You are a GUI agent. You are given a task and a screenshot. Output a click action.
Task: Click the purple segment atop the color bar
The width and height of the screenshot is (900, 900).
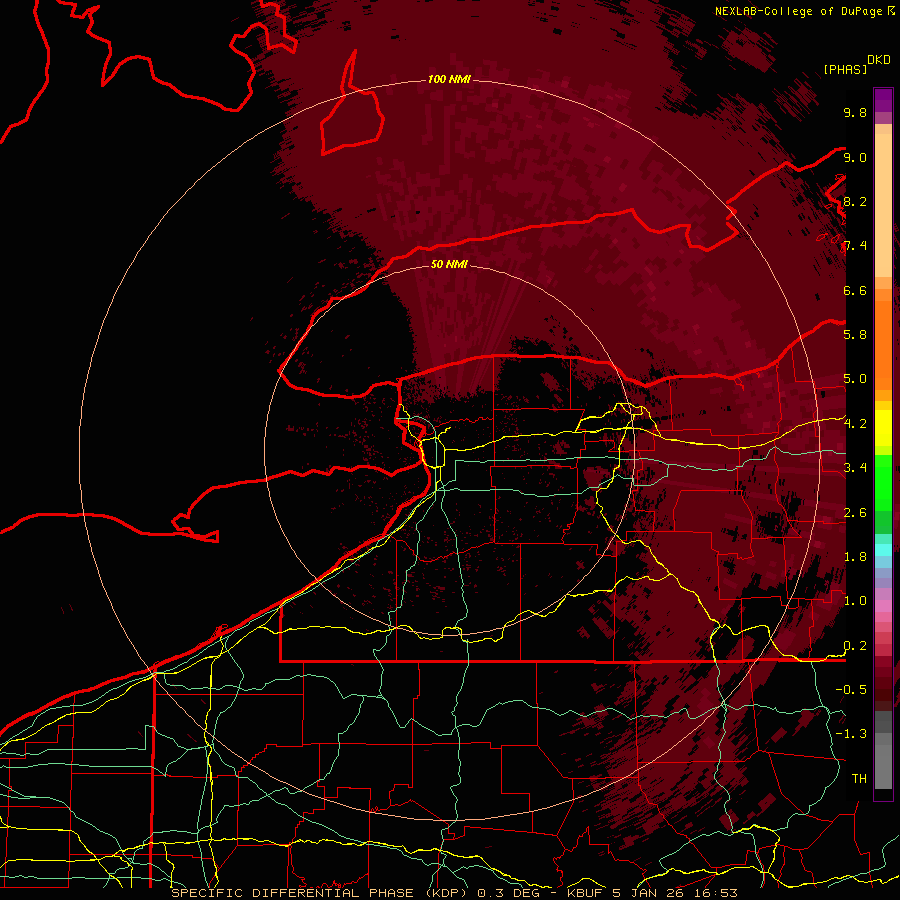tap(883, 101)
